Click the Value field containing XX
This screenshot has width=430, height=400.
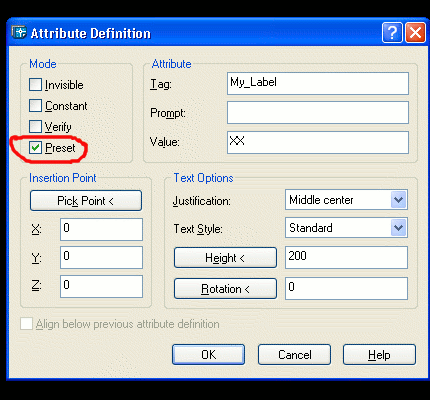(318, 142)
